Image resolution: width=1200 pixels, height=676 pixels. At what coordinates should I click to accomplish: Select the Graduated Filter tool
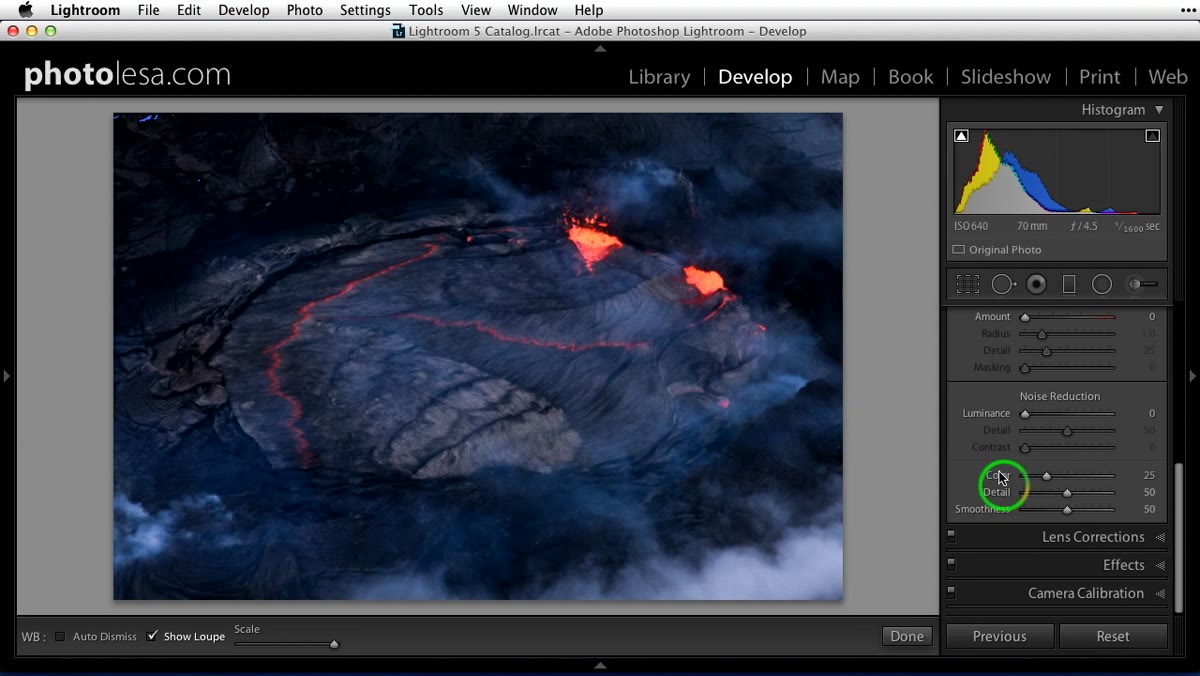coord(1069,284)
